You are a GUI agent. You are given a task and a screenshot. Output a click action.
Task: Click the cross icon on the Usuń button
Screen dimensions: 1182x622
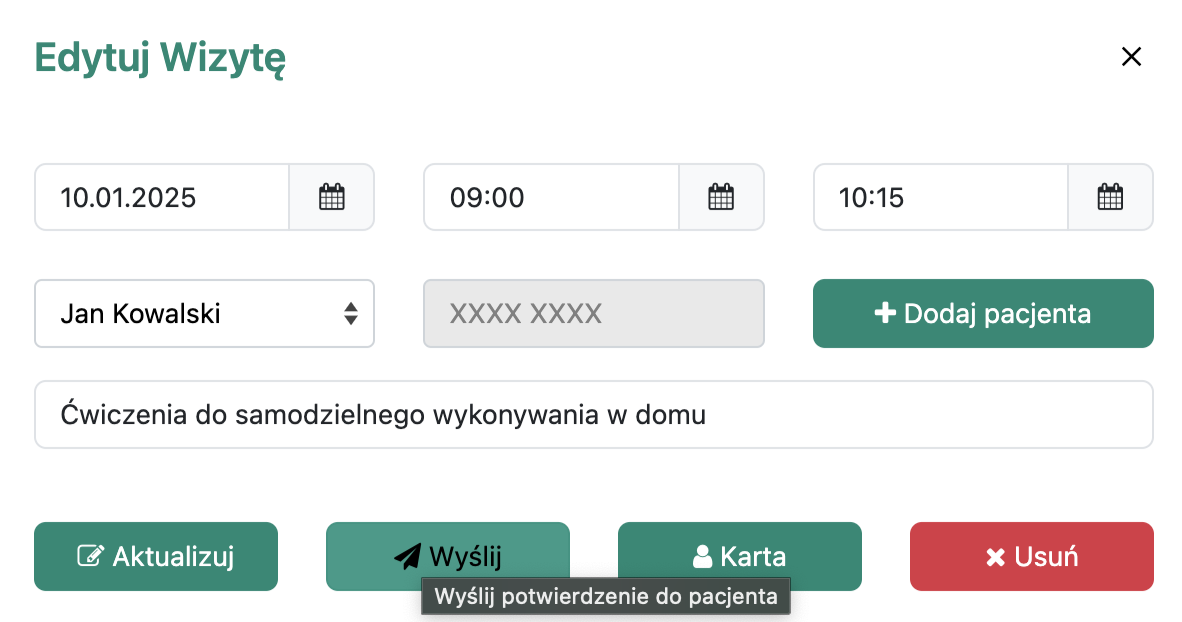click(995, 557)
